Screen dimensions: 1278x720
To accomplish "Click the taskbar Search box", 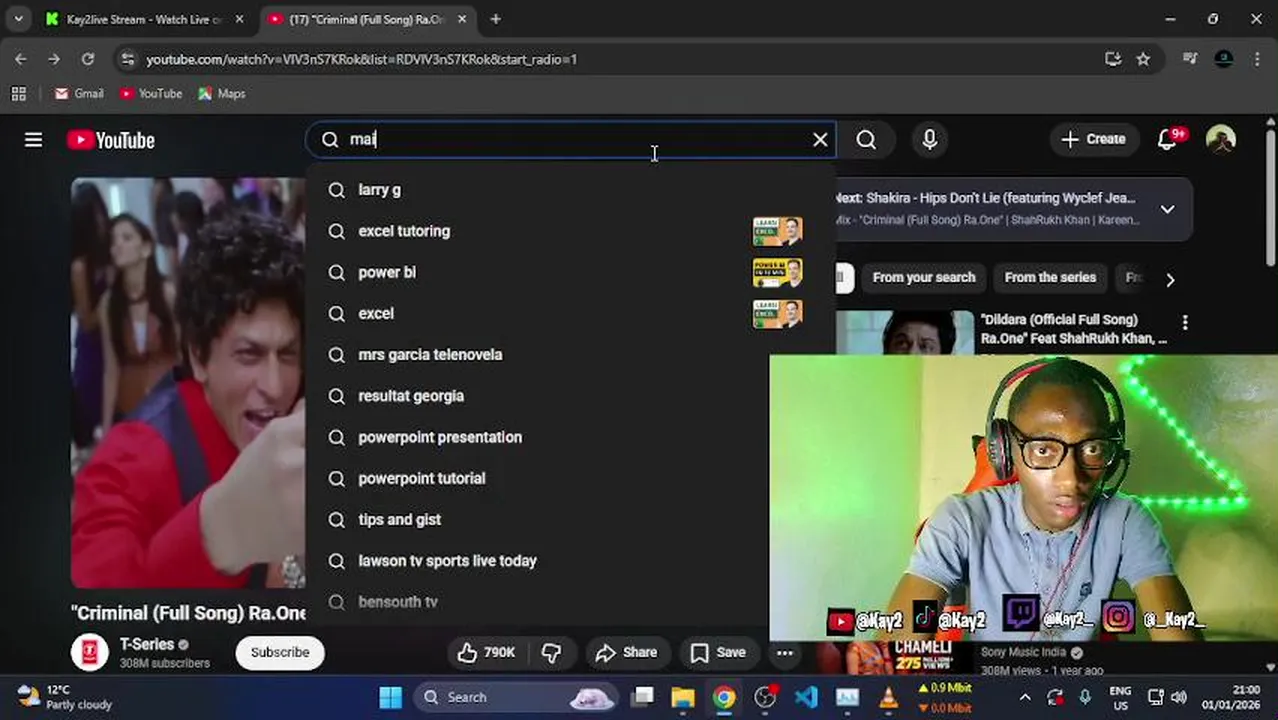I will click(516, 697).
